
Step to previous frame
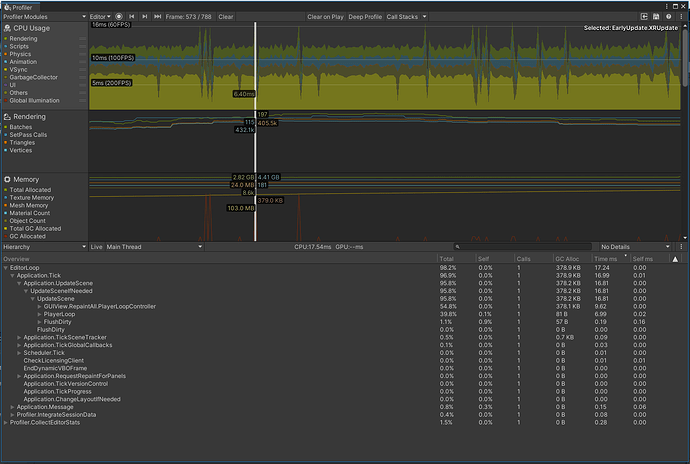133,17
